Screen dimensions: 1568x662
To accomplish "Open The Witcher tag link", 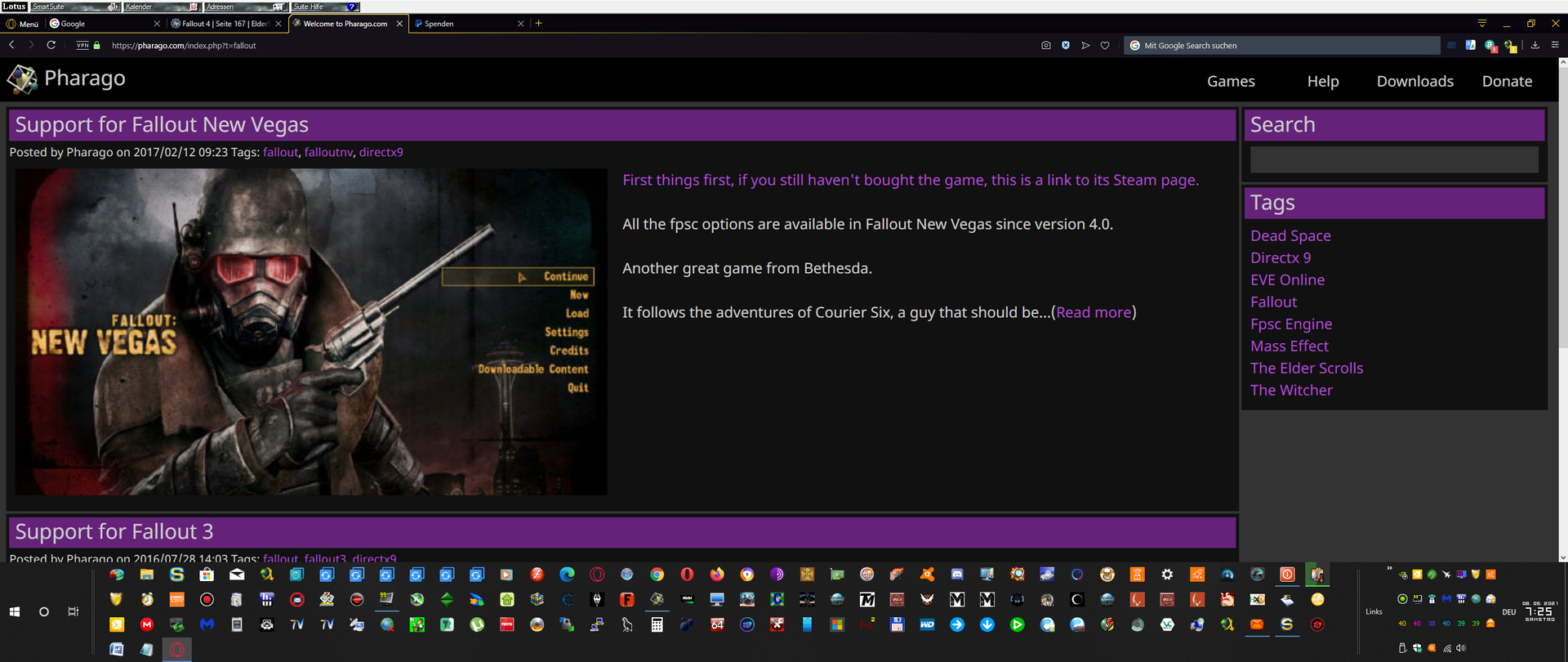I will tap(1290, 391).
